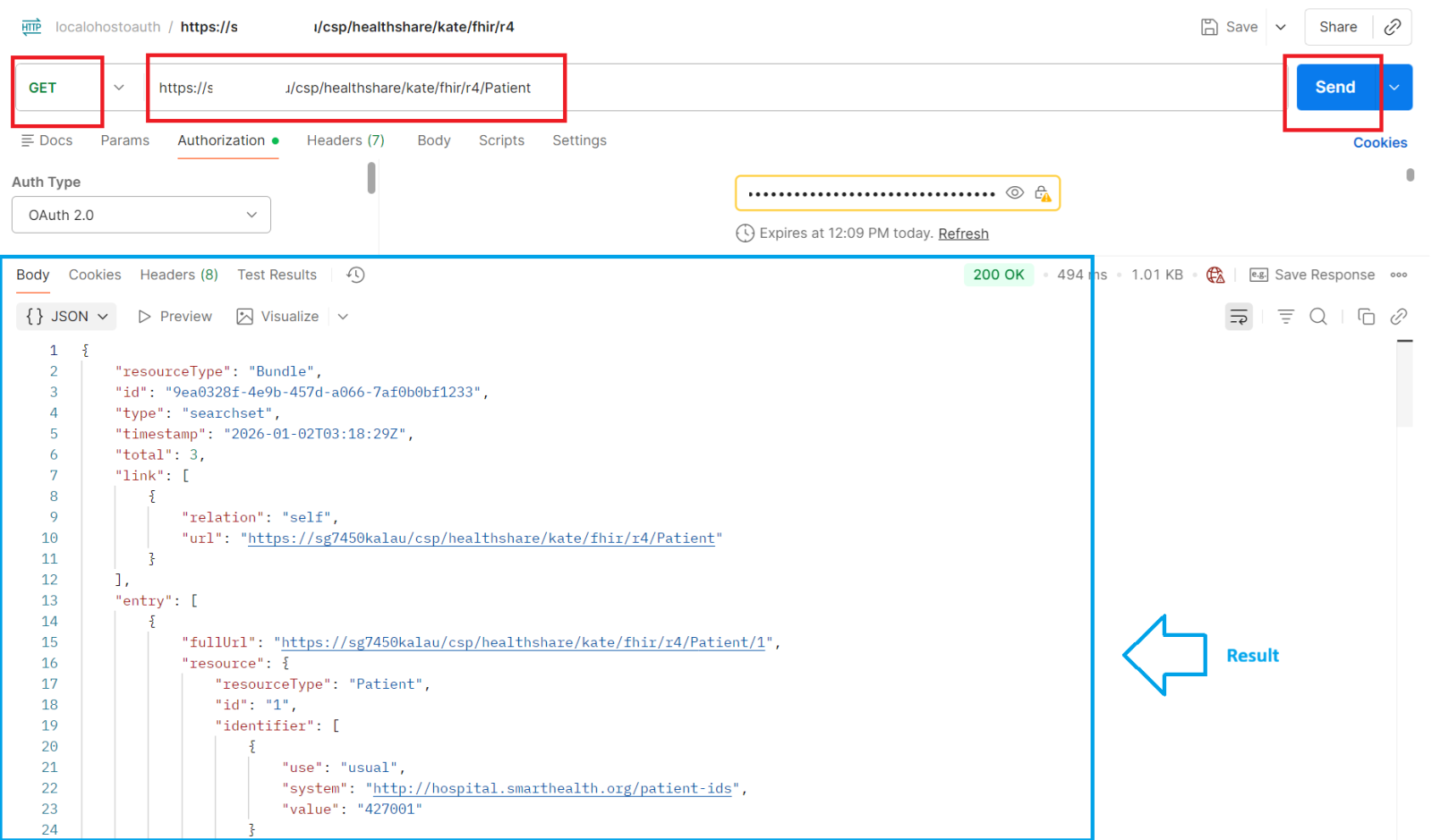This screenshot has height=840, width=1432.
Task: Click the filter response icon
Action: coord(1285,317)
